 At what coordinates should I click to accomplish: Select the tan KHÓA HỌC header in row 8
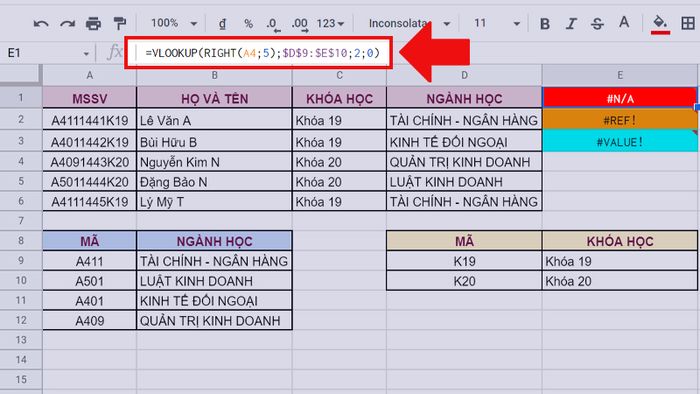tap(620, 241)
